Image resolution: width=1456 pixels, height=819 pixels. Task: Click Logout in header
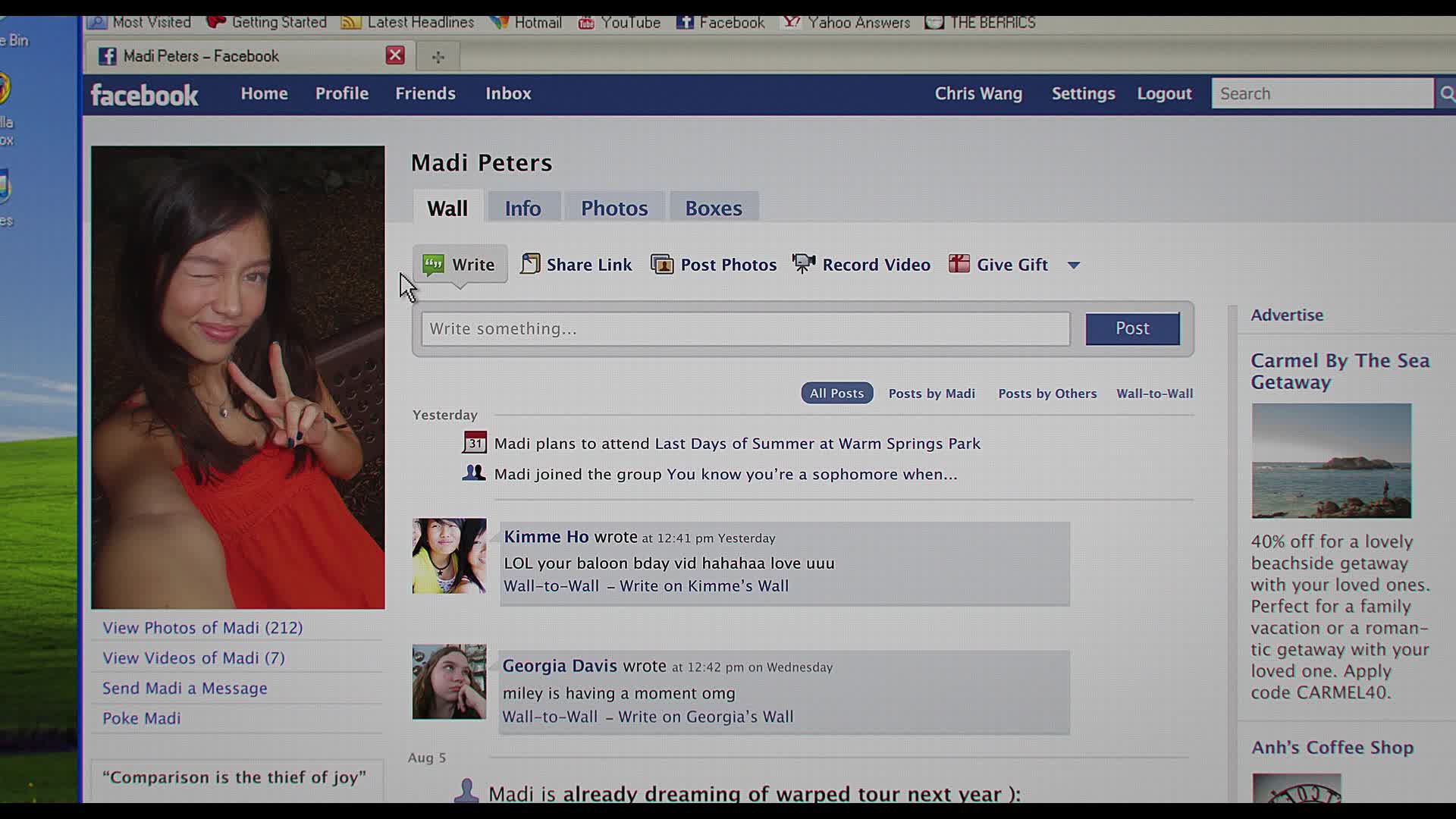(x=1164, y=93)
